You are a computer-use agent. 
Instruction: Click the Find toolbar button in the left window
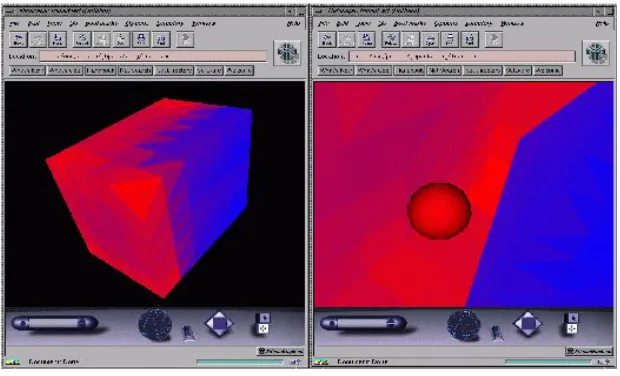(161, 40)
